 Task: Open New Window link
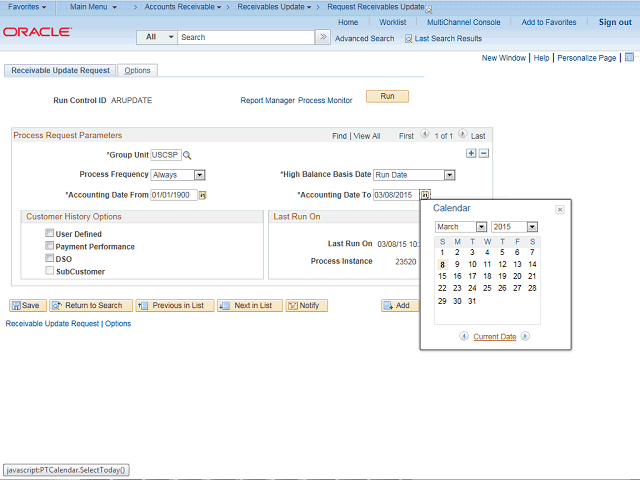point(504,58)
